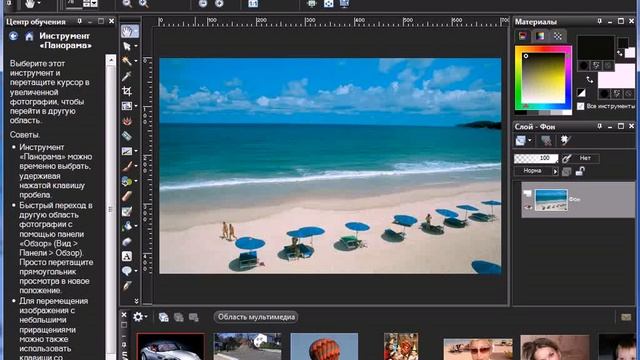The height and width of the screenshot is (360, 640).
Task: Select the Picture Tube tool icon
Action: coord(127,211)
